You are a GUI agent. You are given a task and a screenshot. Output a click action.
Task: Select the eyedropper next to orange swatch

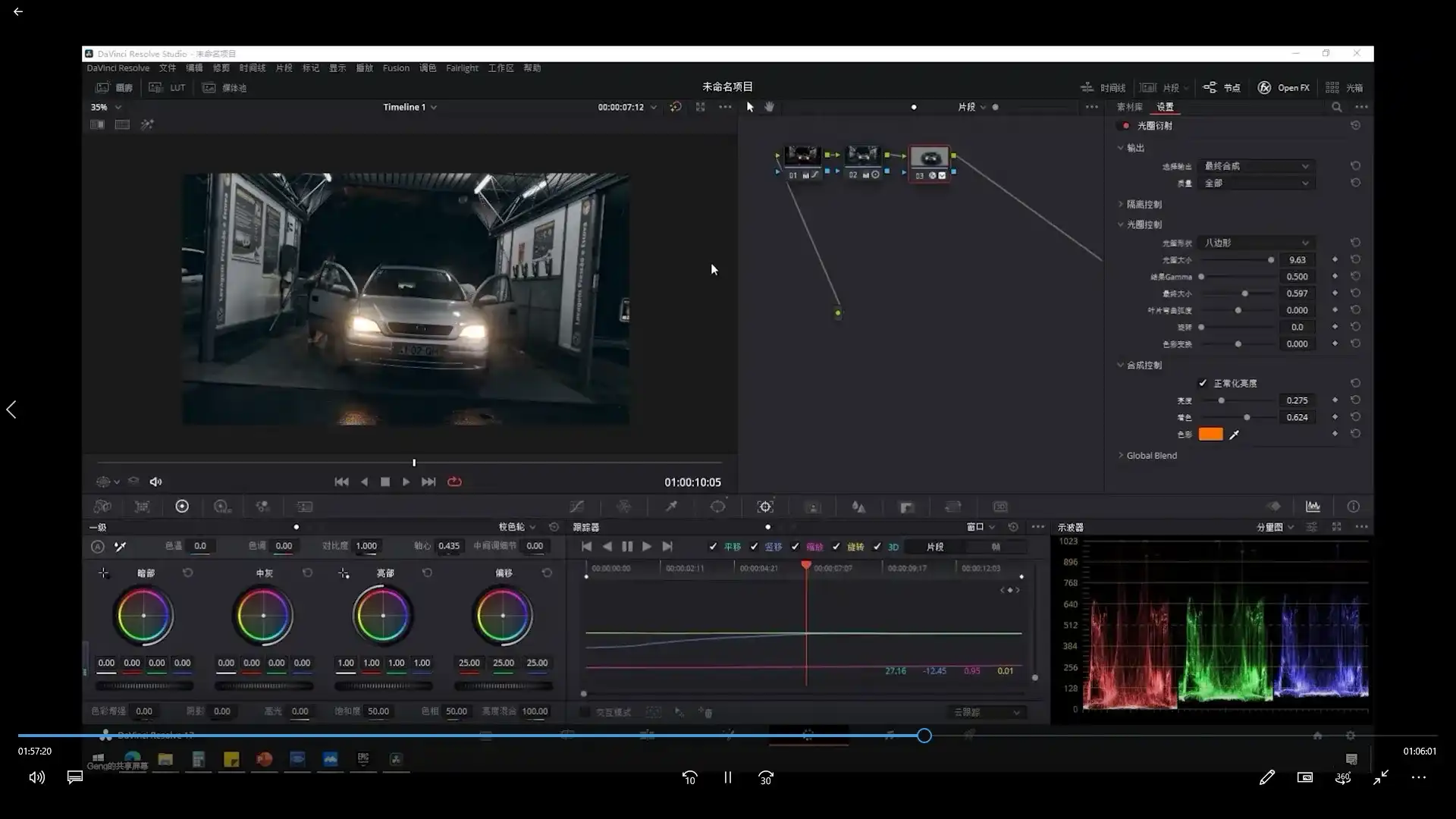pos(1234,435)
